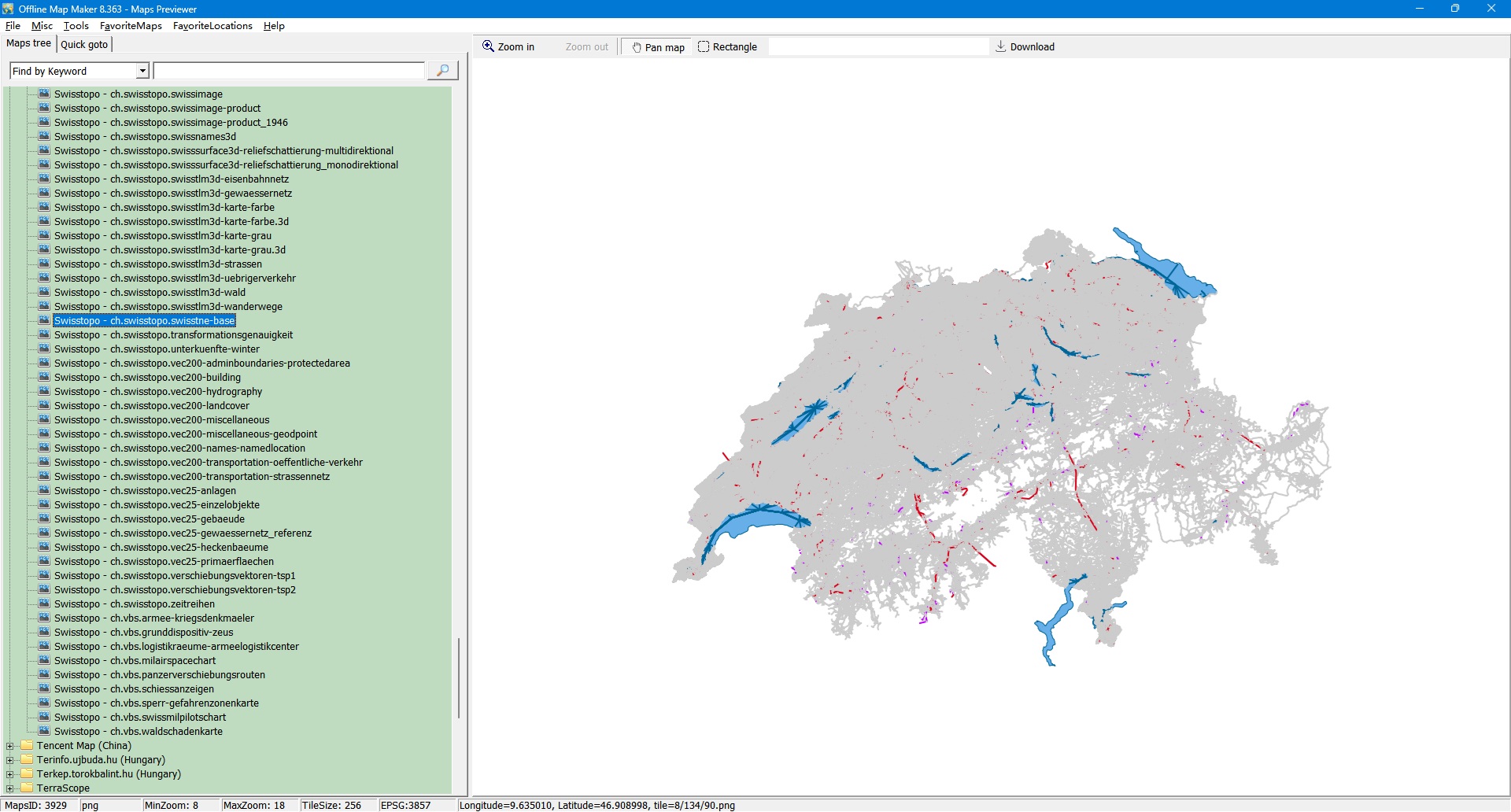Open the FavoriteMaps menu
The width and height of the screenshot is (1511, 812).
point(131,26)
